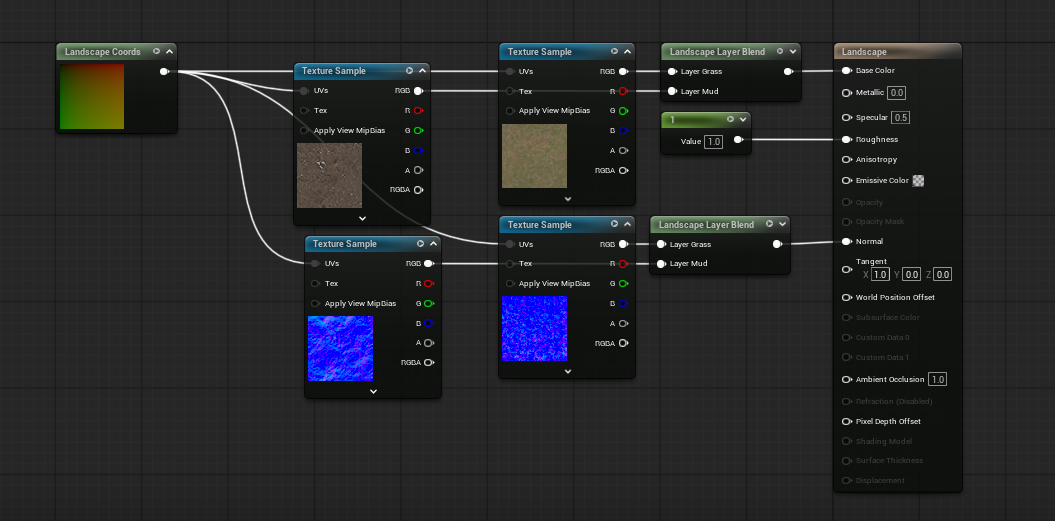The image size is (1055, 521).
Task: Click the Normal input pin on Landscape node
Action: point(846,241)
